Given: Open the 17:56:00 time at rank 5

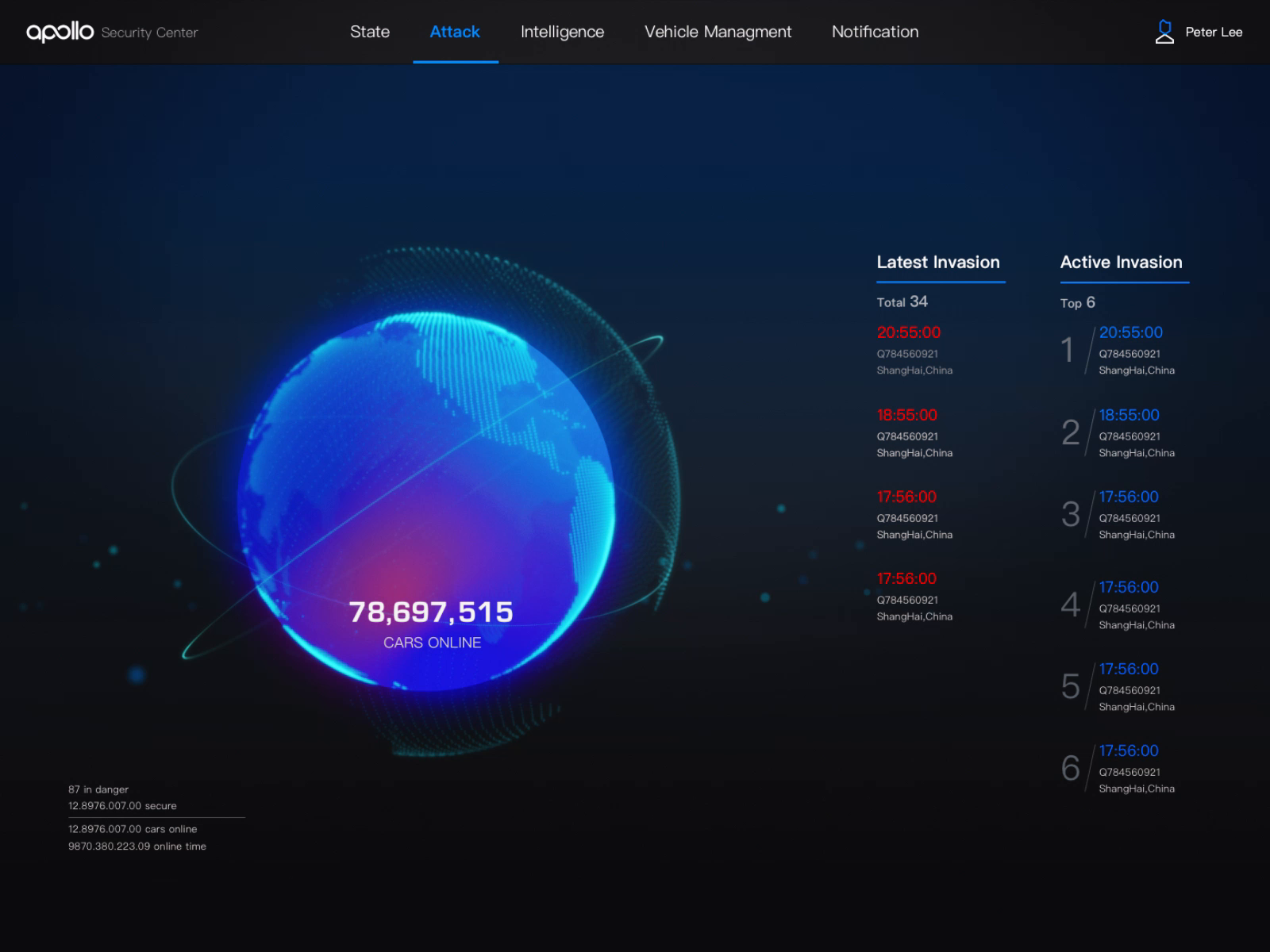Looking at the screenshot, I should (1129, 669).
